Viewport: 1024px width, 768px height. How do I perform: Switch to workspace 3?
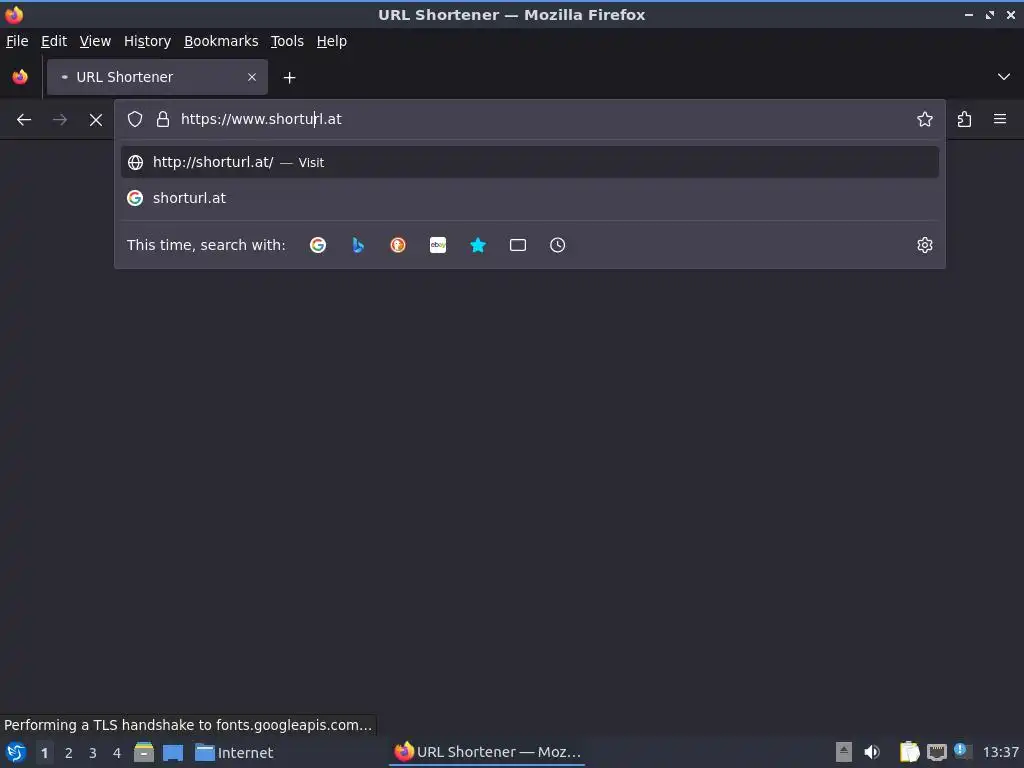93,753
